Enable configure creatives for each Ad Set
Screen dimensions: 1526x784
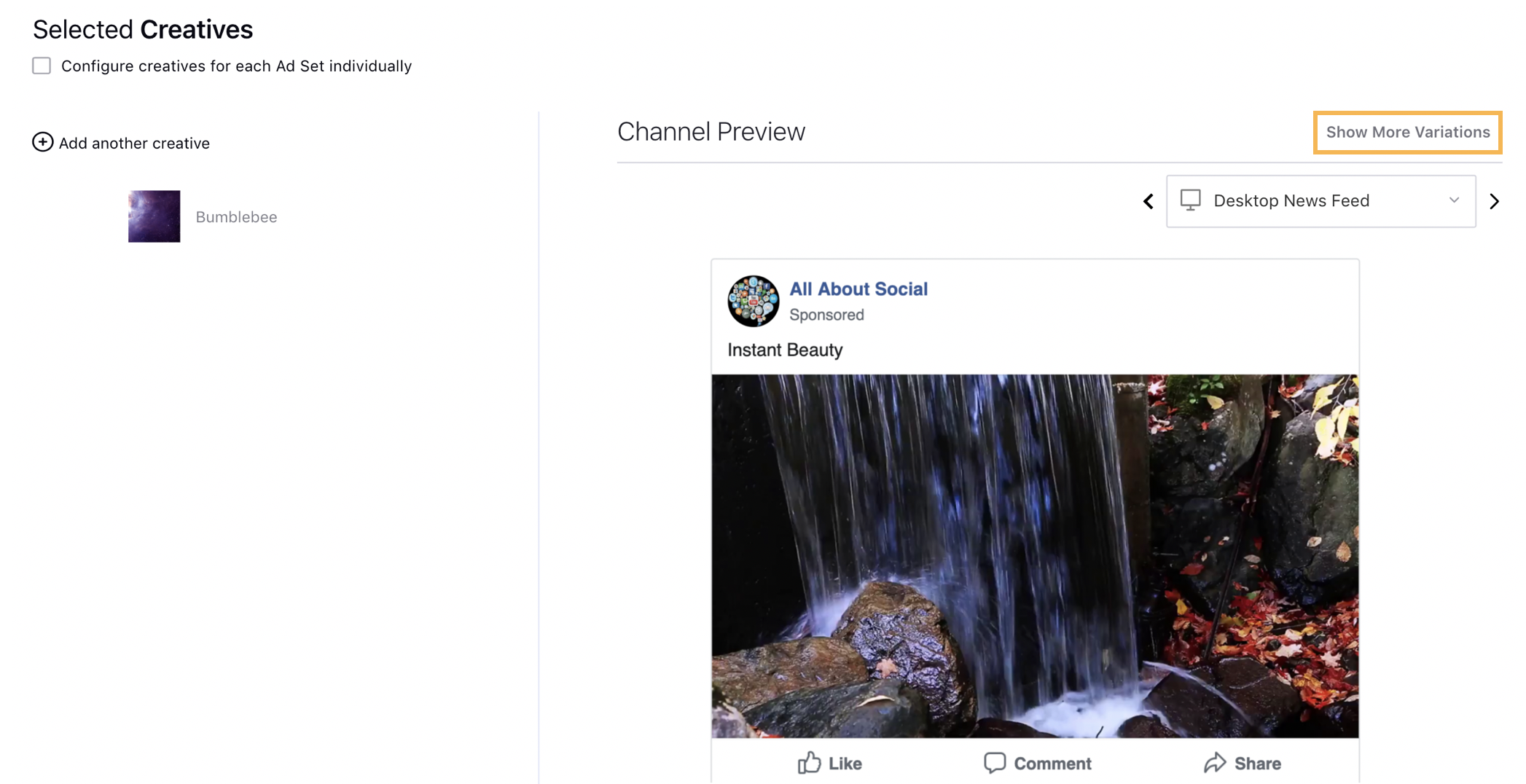pyautogui.click(x=42, y=66)
